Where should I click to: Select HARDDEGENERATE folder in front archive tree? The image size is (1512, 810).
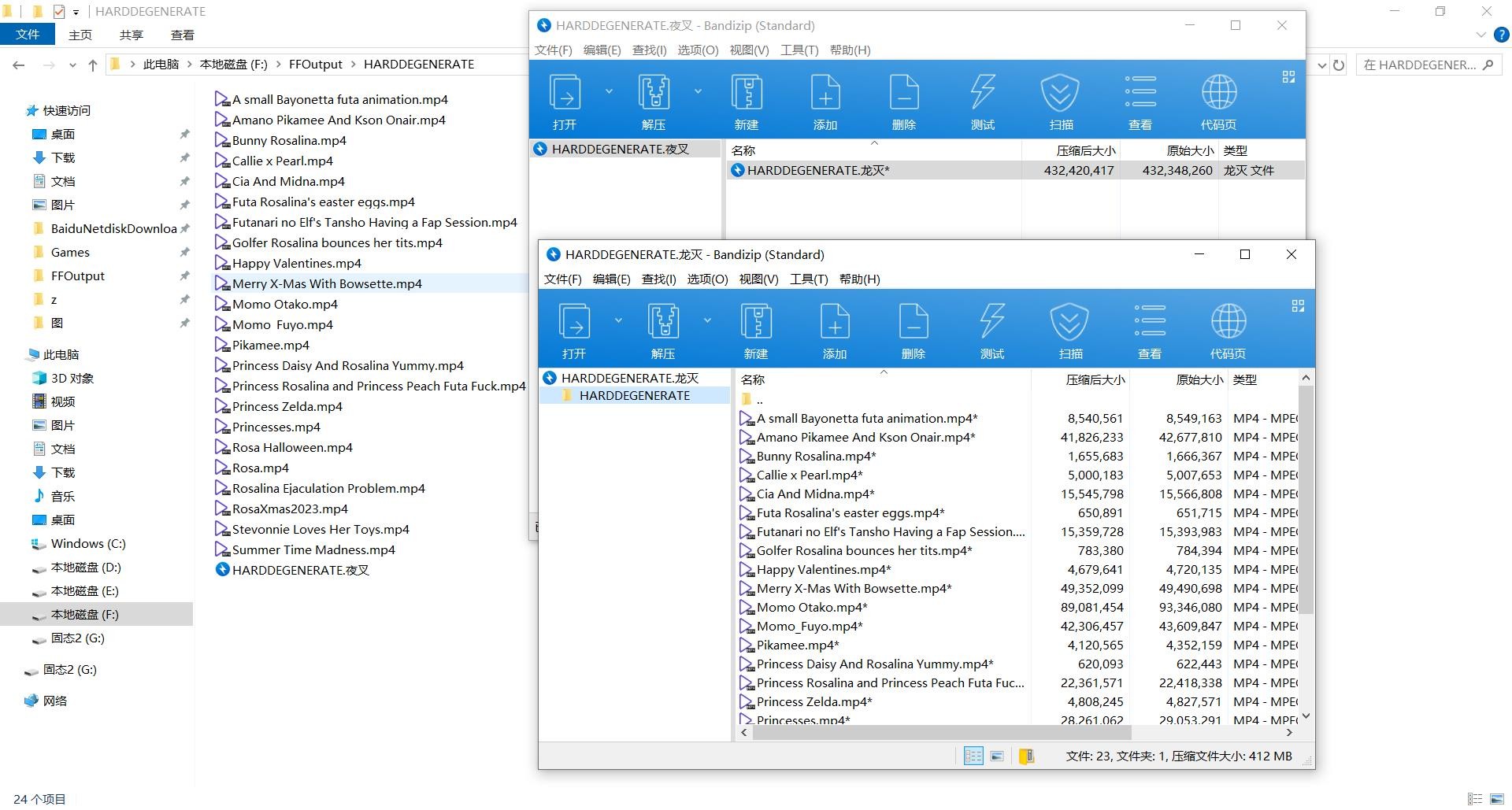(635, 396)
